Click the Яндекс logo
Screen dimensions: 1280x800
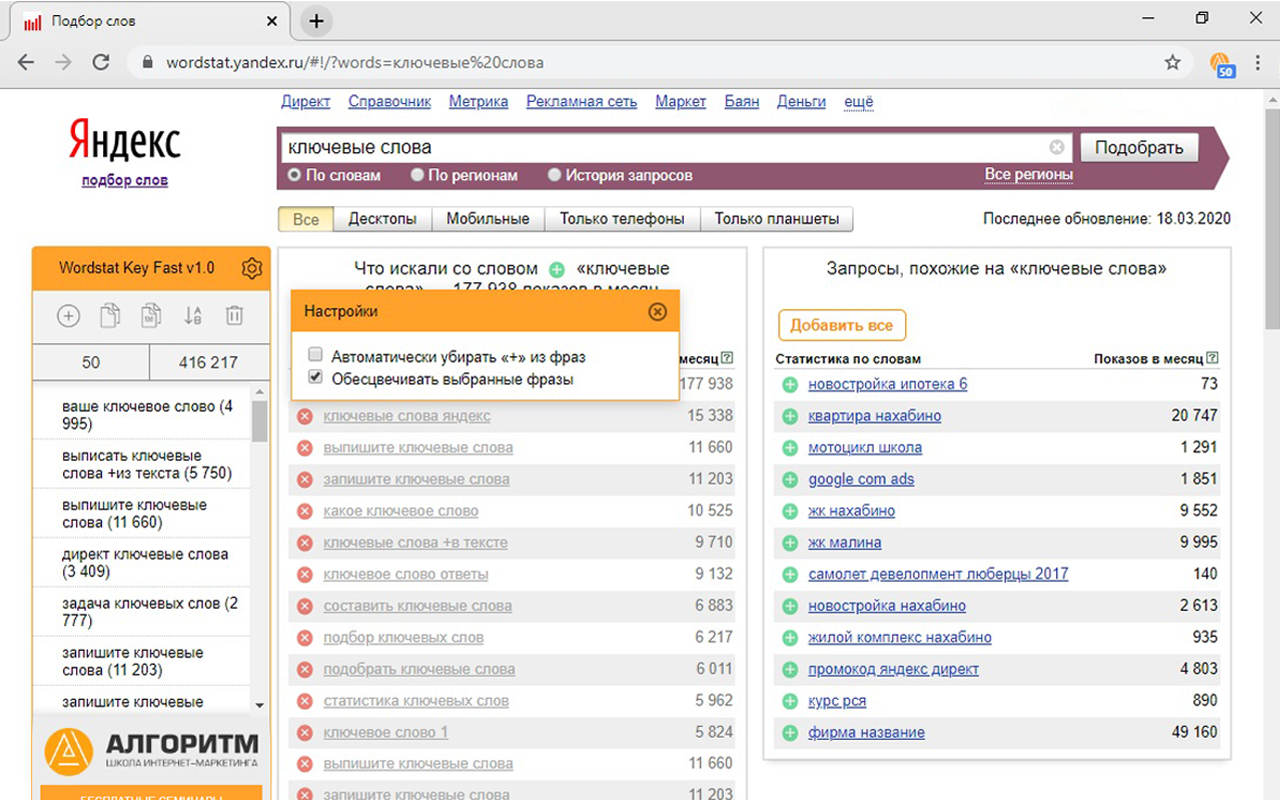pyautogui.click(x=125, y=141)
